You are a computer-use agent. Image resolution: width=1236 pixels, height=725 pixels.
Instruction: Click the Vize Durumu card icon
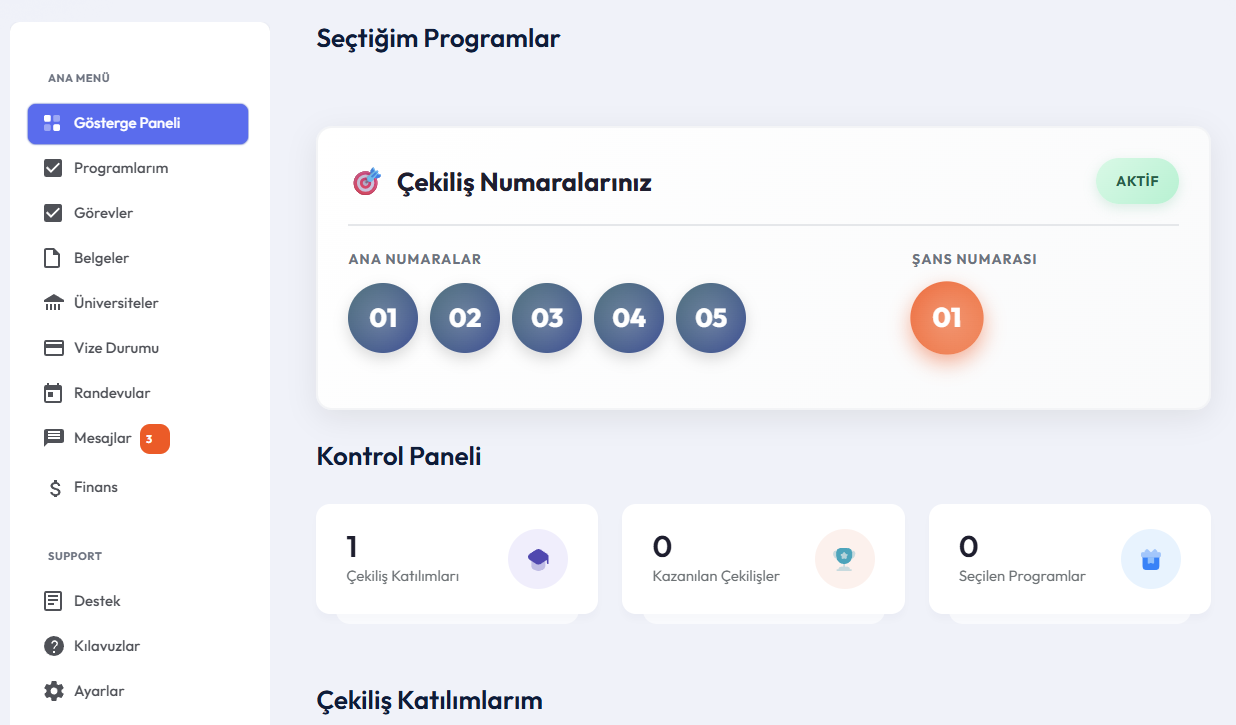pos(54,348)
